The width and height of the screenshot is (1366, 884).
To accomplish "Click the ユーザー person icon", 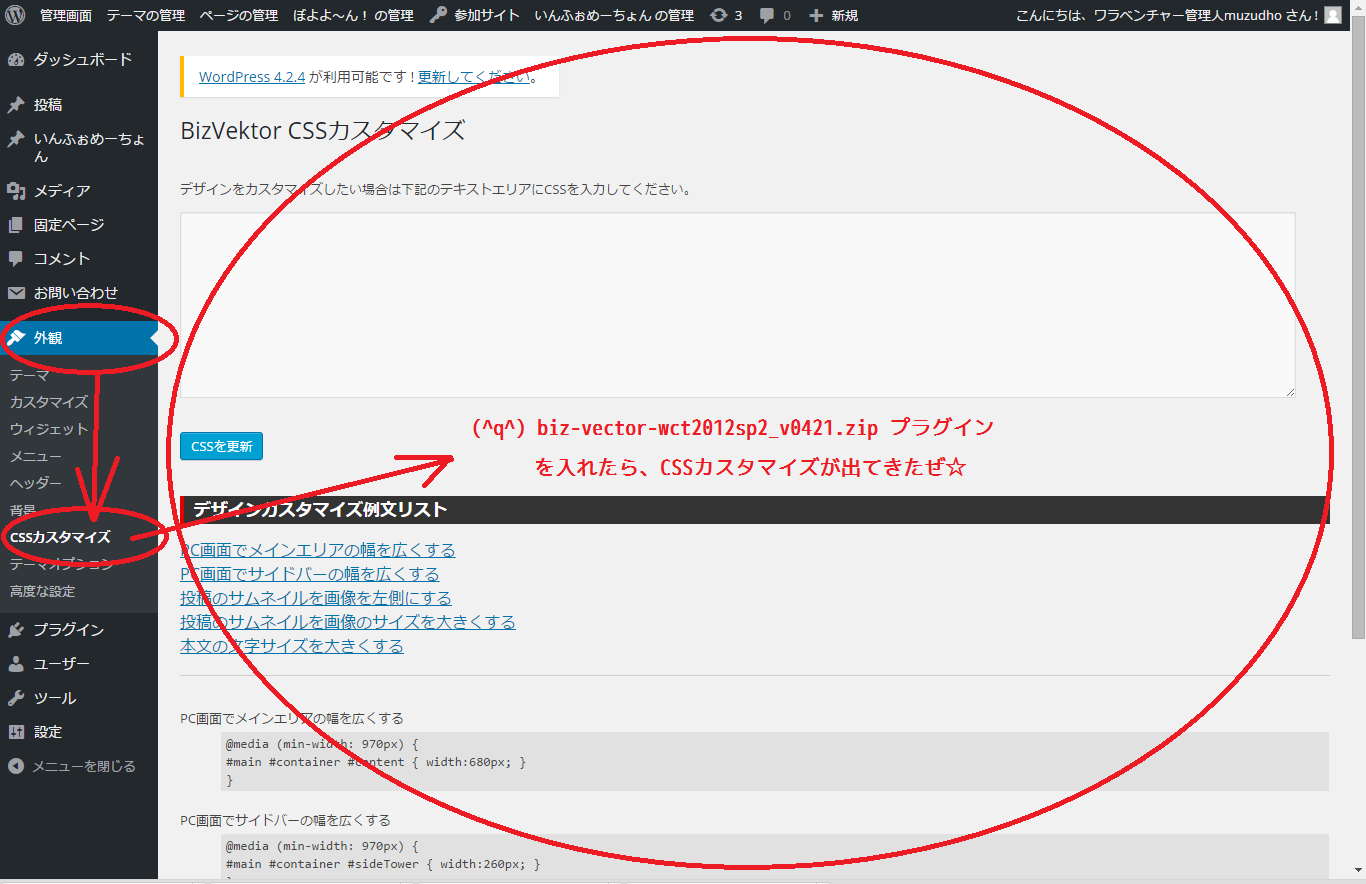I will point(16,664).
